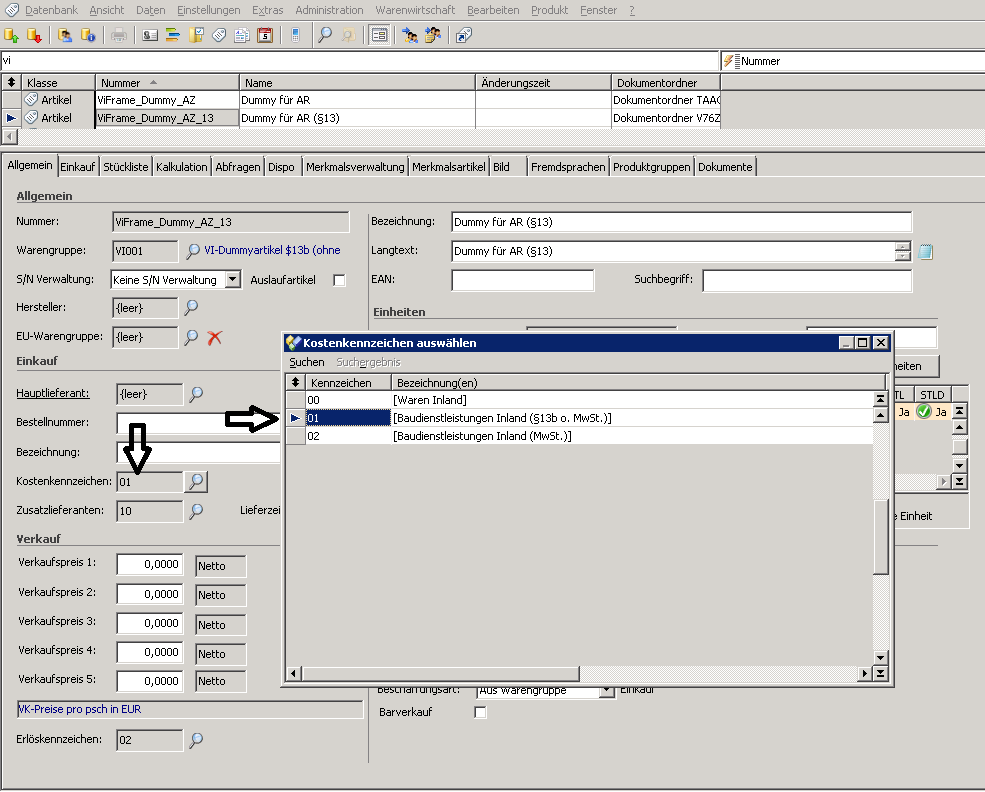Open the calendar icon in the toolbar
The width and height of the screenshot is (985, 792).
265,35
